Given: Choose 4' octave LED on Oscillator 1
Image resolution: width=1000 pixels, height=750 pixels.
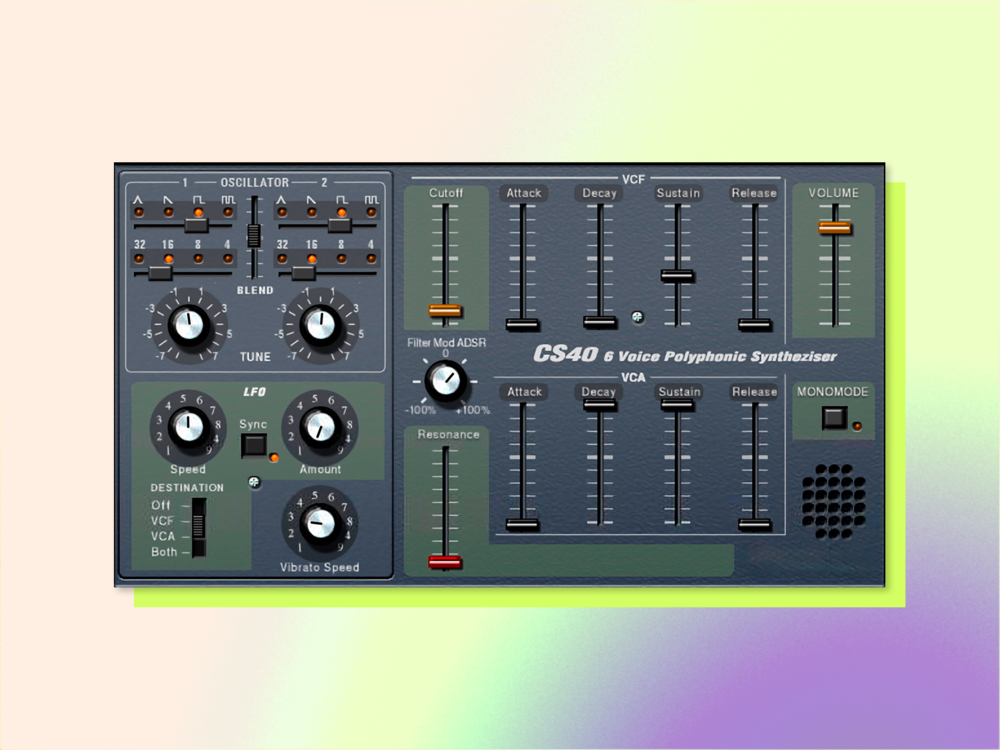Looking at the screenshot, I should (x=228, y=259).
